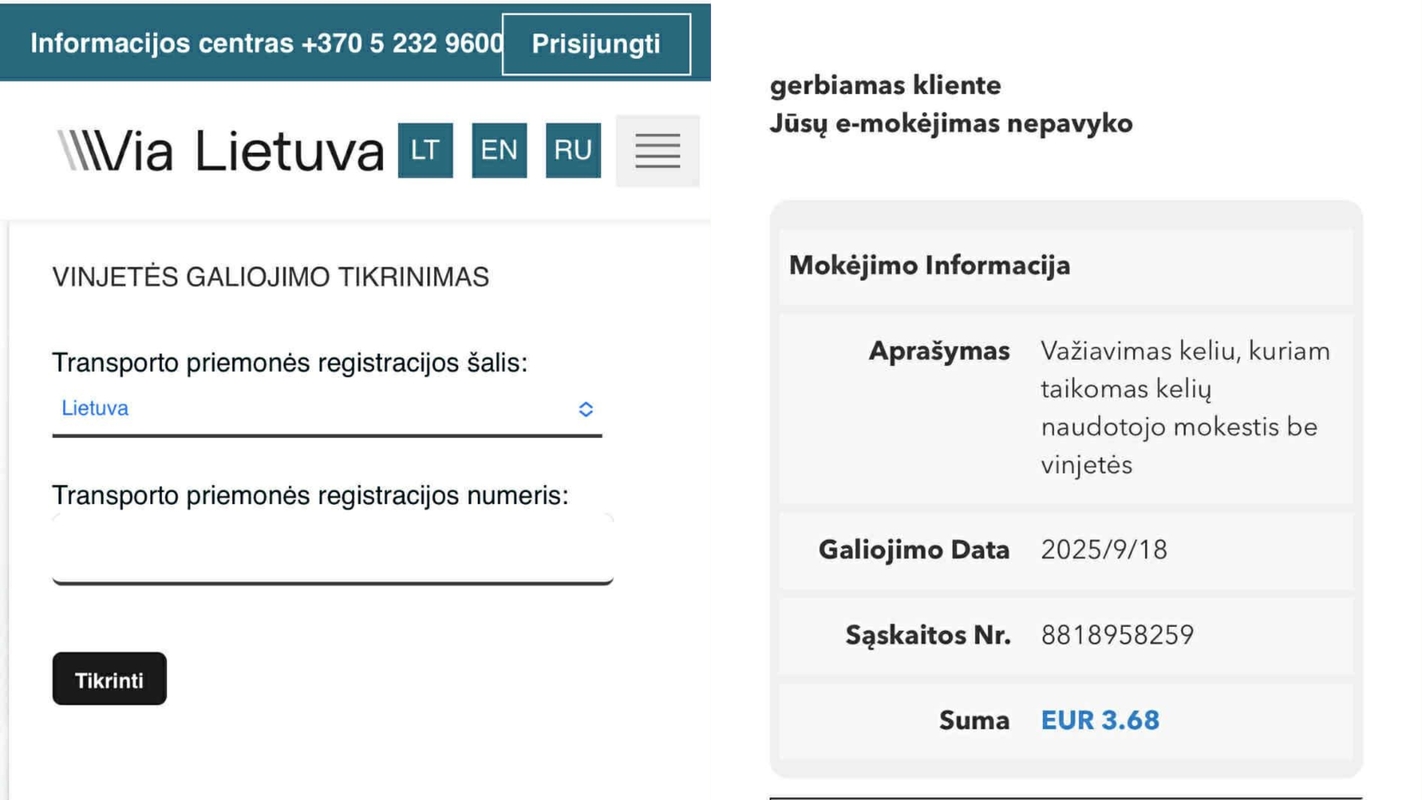This screenshot has width=1422, height=800.
Task: Click the Tikrinti check button
Action: tap(109, 679)
